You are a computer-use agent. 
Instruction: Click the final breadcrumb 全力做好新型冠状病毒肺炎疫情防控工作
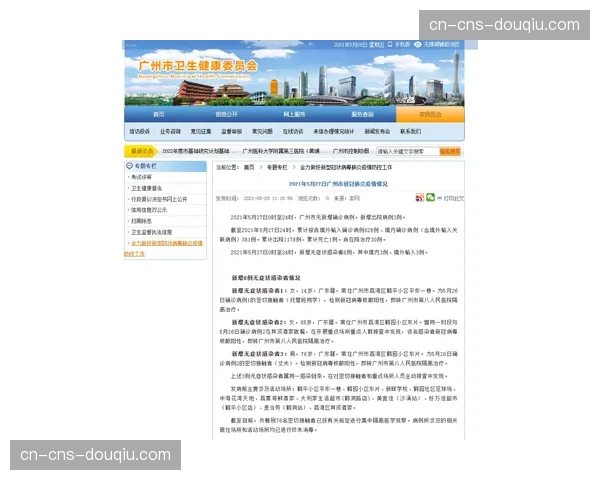pos(346,167)
